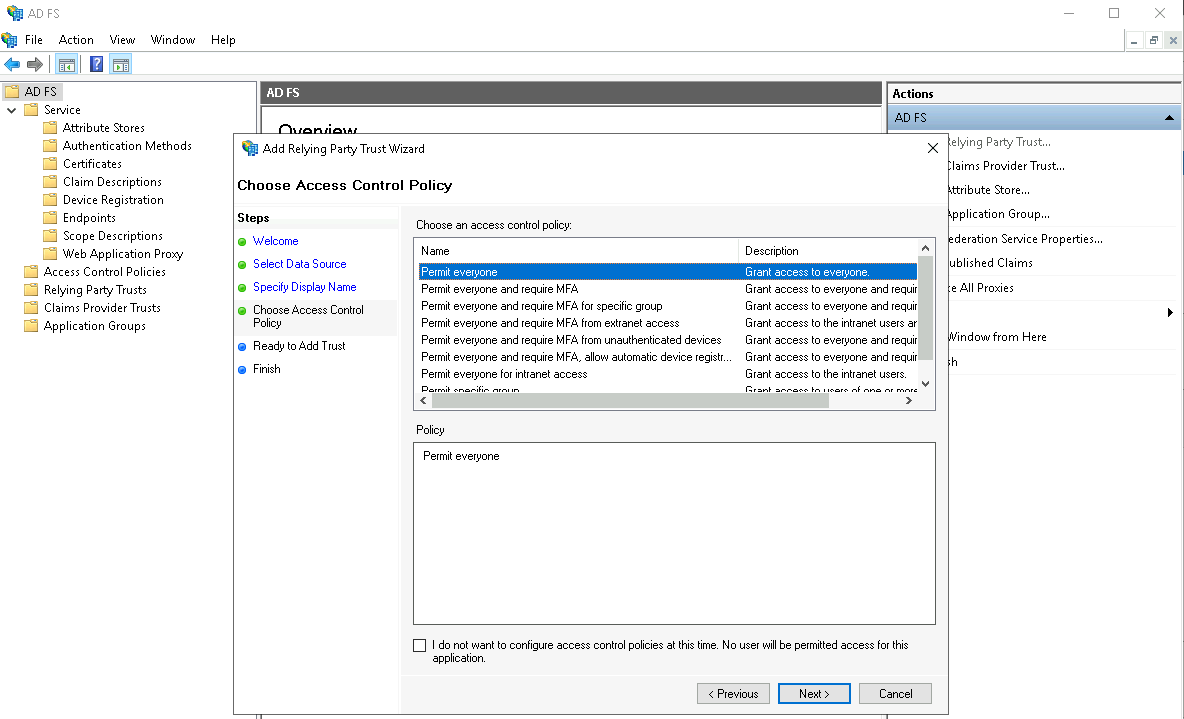The image size is (1184, 719).
Task: Click the Application Groups folder icon
Action: point(31,326)
